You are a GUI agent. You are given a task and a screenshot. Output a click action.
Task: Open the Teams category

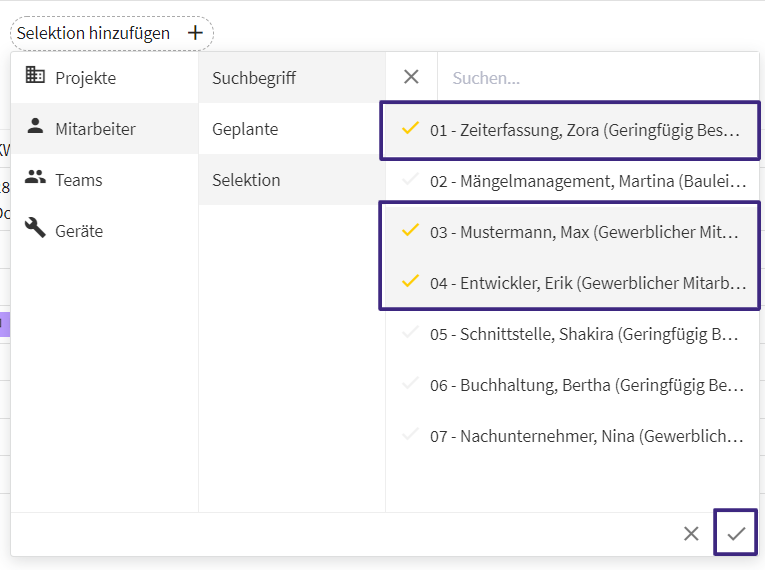tap(104, 180)
